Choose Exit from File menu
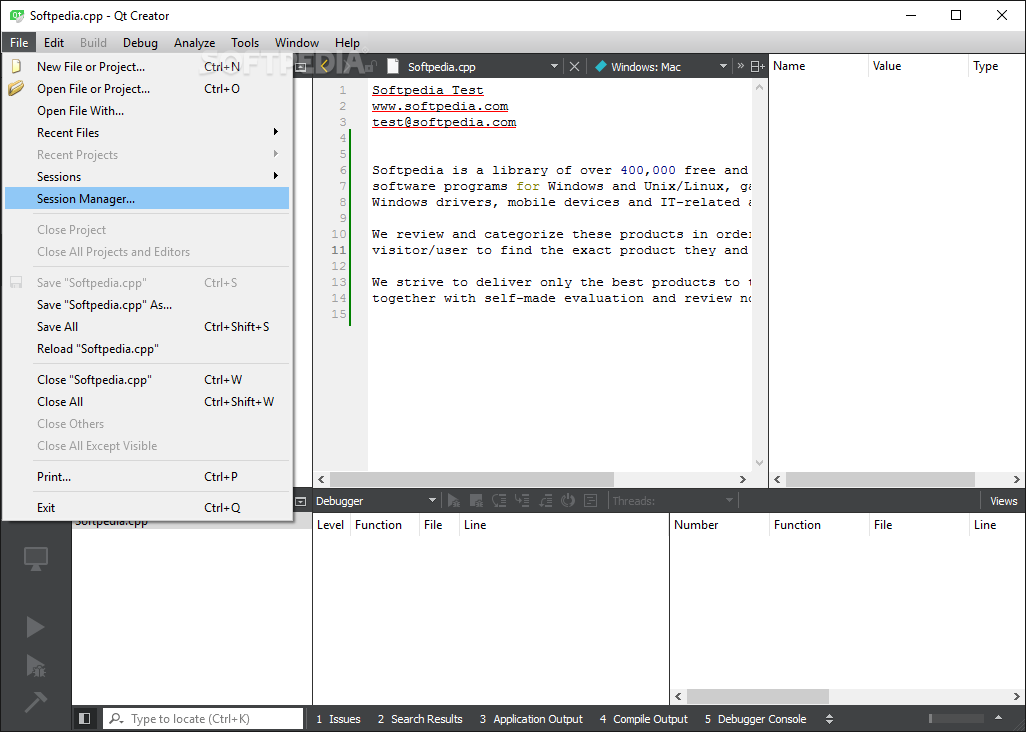 click(147, 508)
